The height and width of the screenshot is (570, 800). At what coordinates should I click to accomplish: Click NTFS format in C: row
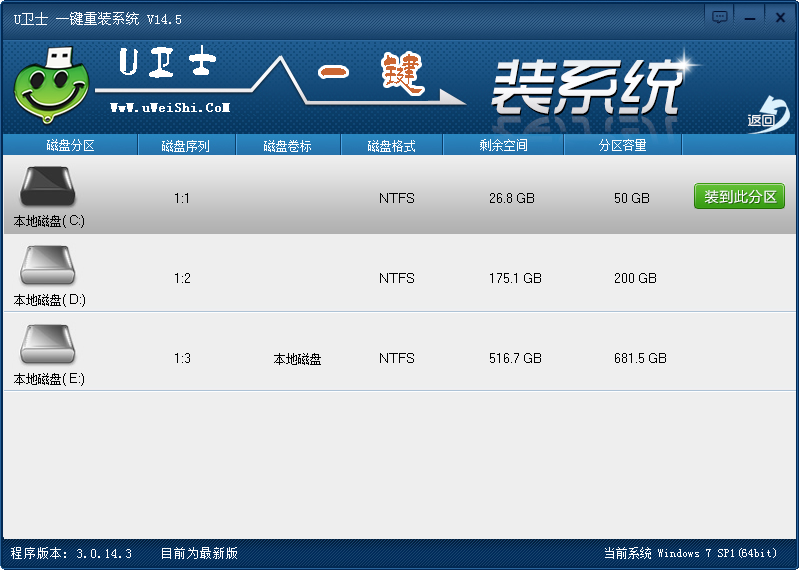396,198
